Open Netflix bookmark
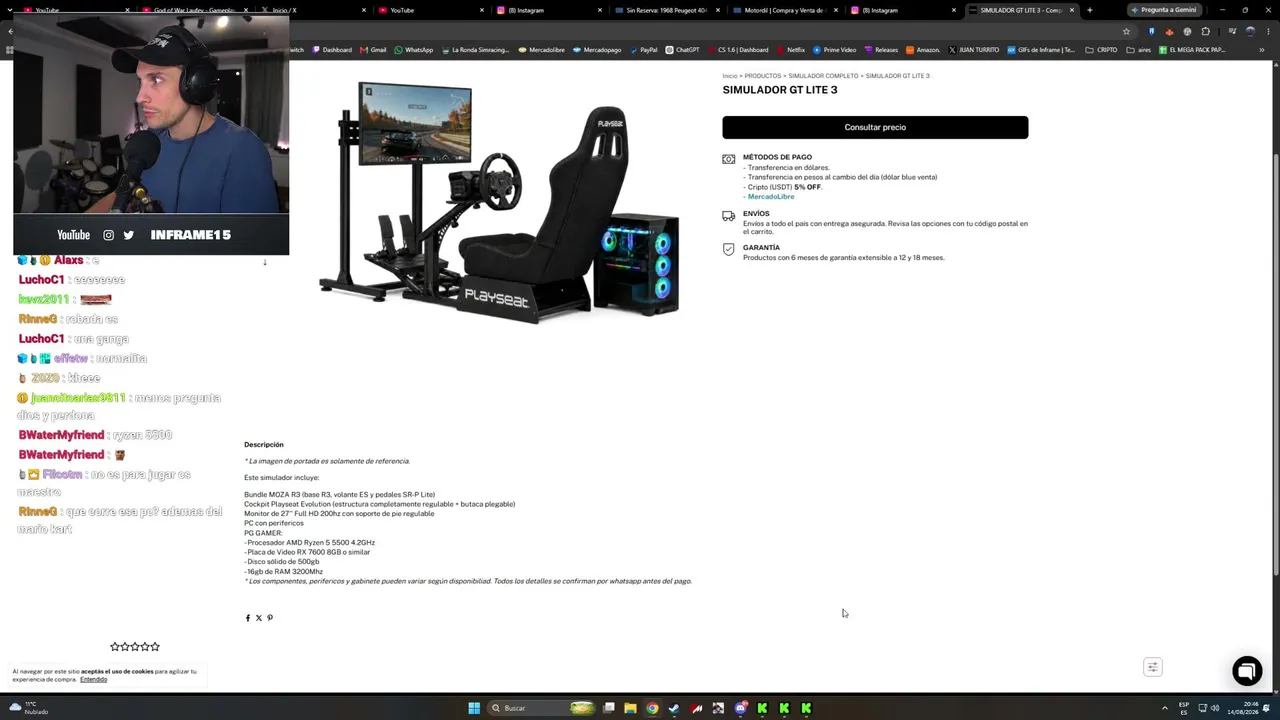 [791, 50]
